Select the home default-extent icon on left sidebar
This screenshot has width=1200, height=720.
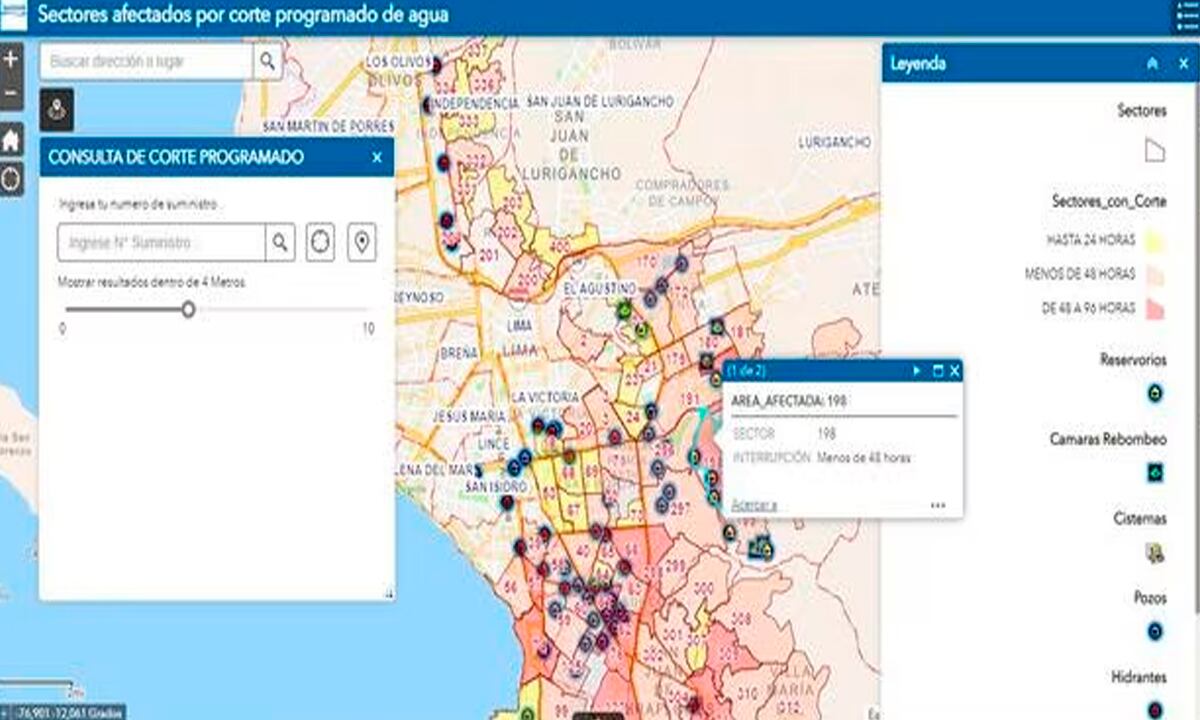tap(9, 142)
